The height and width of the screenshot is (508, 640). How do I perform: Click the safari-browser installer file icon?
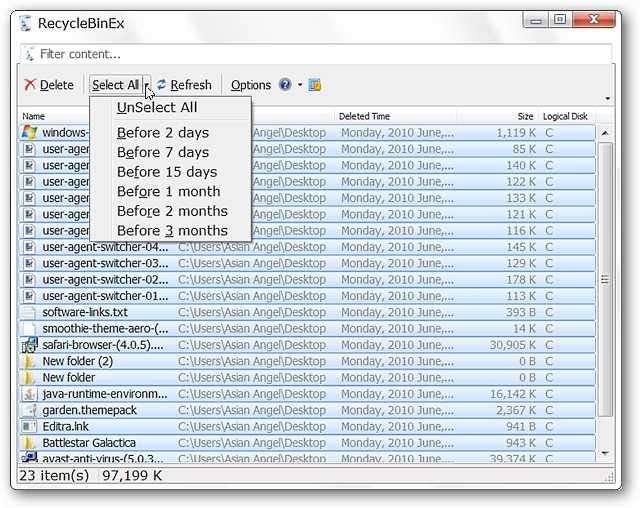click(x=29, y=345)
